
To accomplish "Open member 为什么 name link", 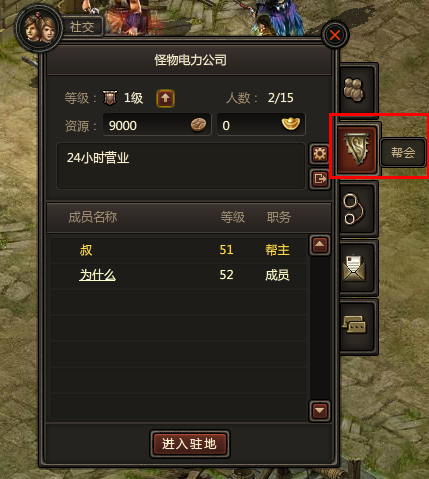I will (x=97, y=275).
